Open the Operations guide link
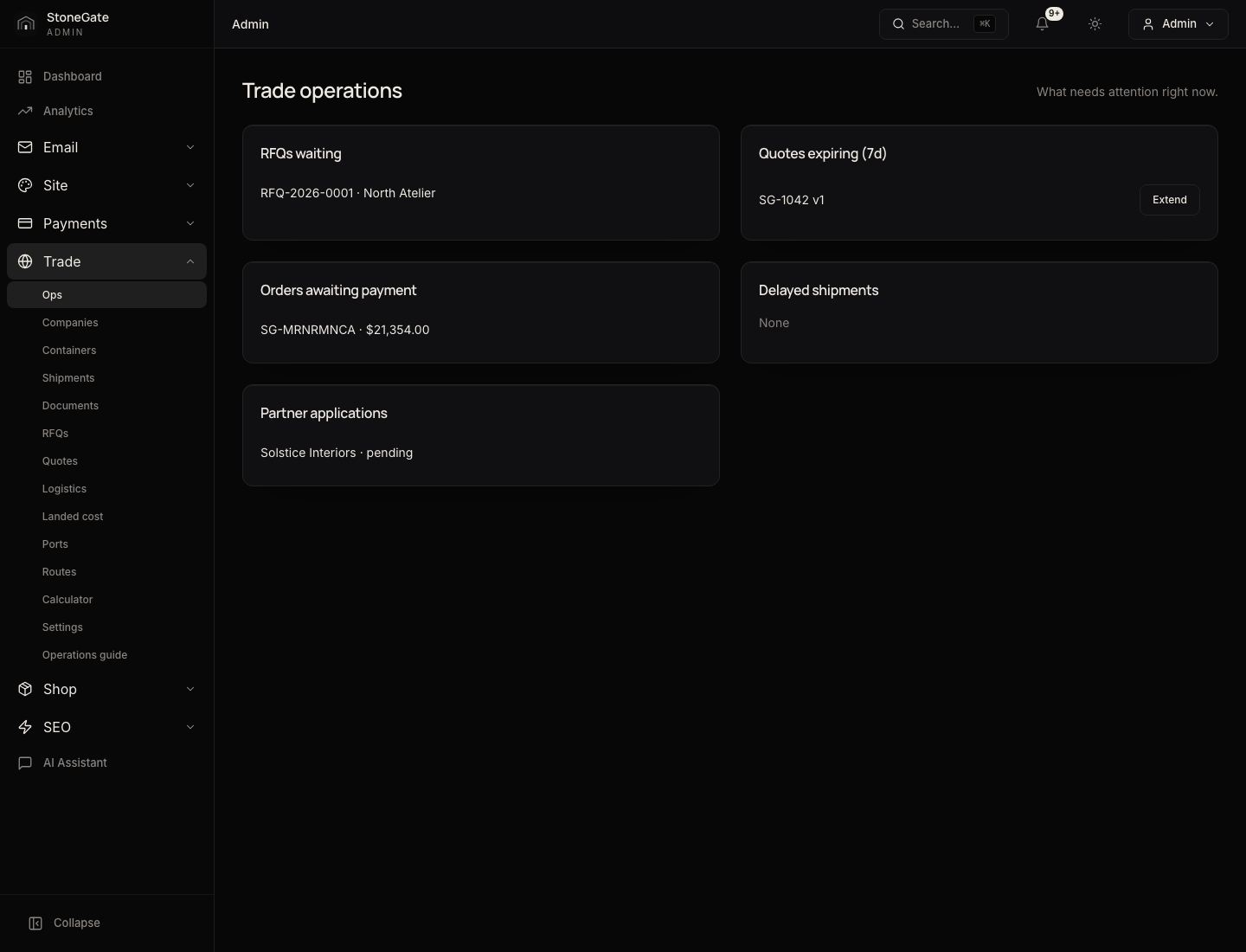This screenshot has width=1246, height=952. [x=106, y=655]
